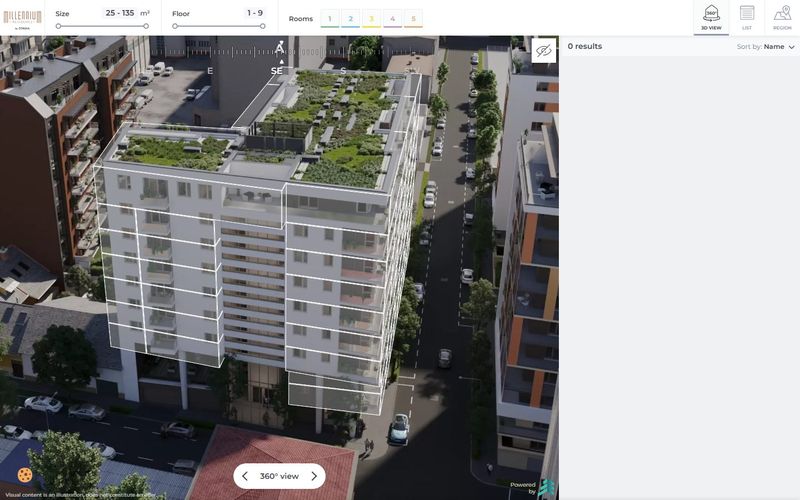800x500 pixels.
Task: Open the cookie settings icon
Action: [x=24, y=475]
